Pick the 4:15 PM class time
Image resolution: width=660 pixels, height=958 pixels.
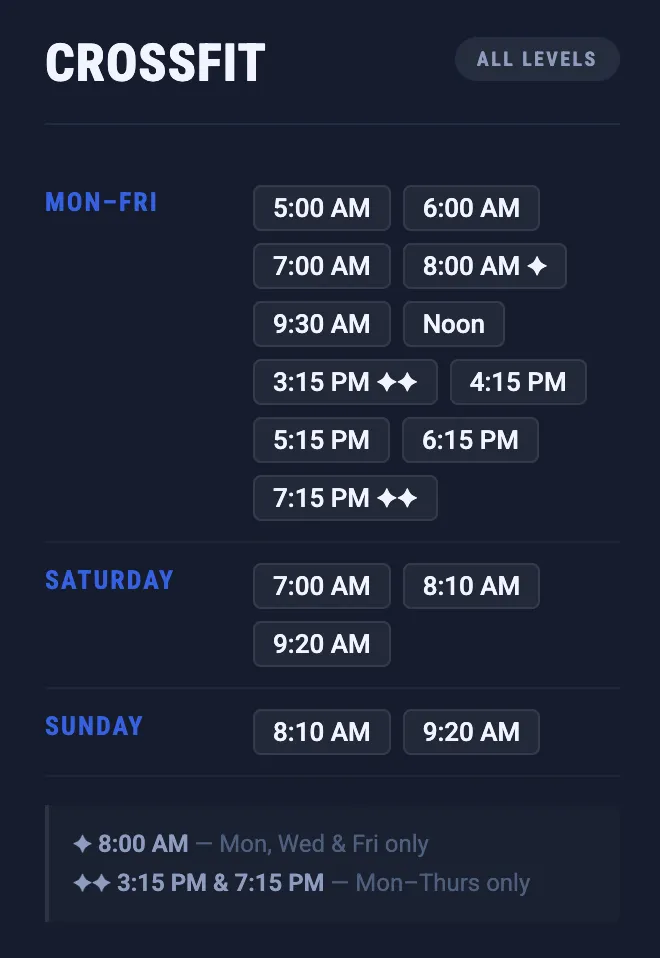[x=518, y=382]
